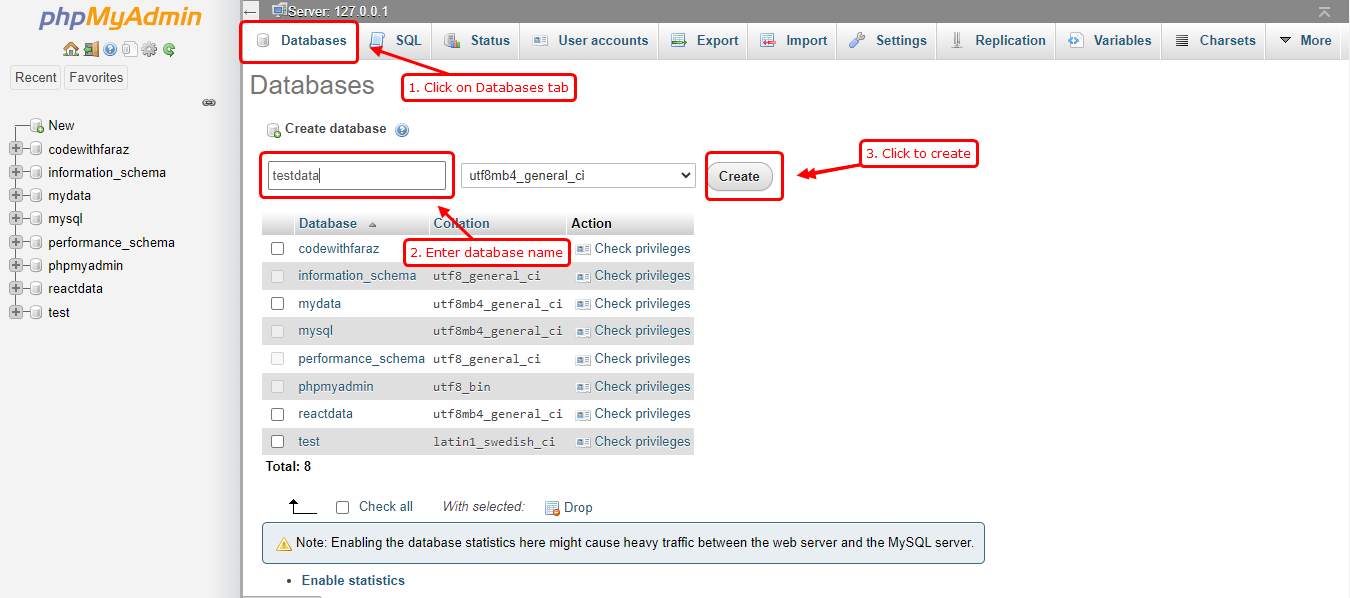Image resolution: width=1350 pixels, height=598 pixels.
Task: Open the Settings tab
Action: click(x=888, y=41)
